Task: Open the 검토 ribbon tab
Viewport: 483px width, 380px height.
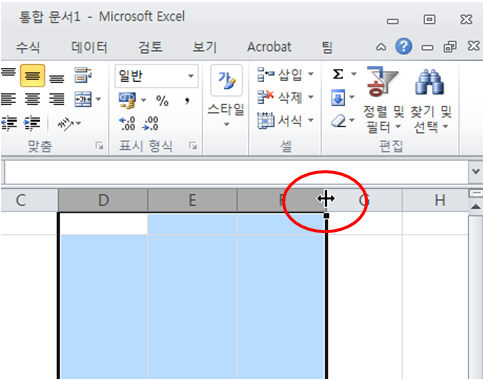Action: click(x=150, y=47)
